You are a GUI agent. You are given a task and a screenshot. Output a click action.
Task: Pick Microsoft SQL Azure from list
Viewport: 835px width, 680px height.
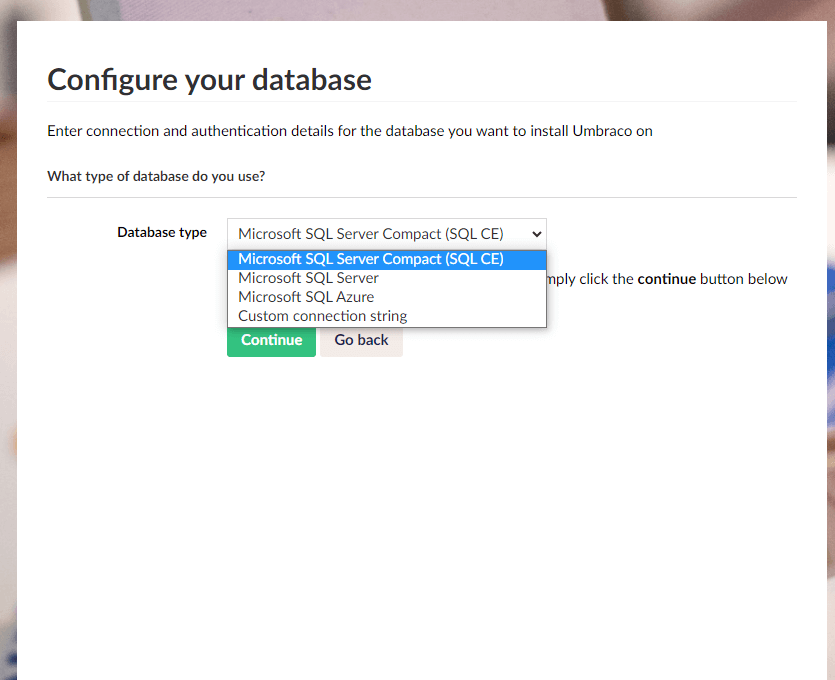coord(387,297)
